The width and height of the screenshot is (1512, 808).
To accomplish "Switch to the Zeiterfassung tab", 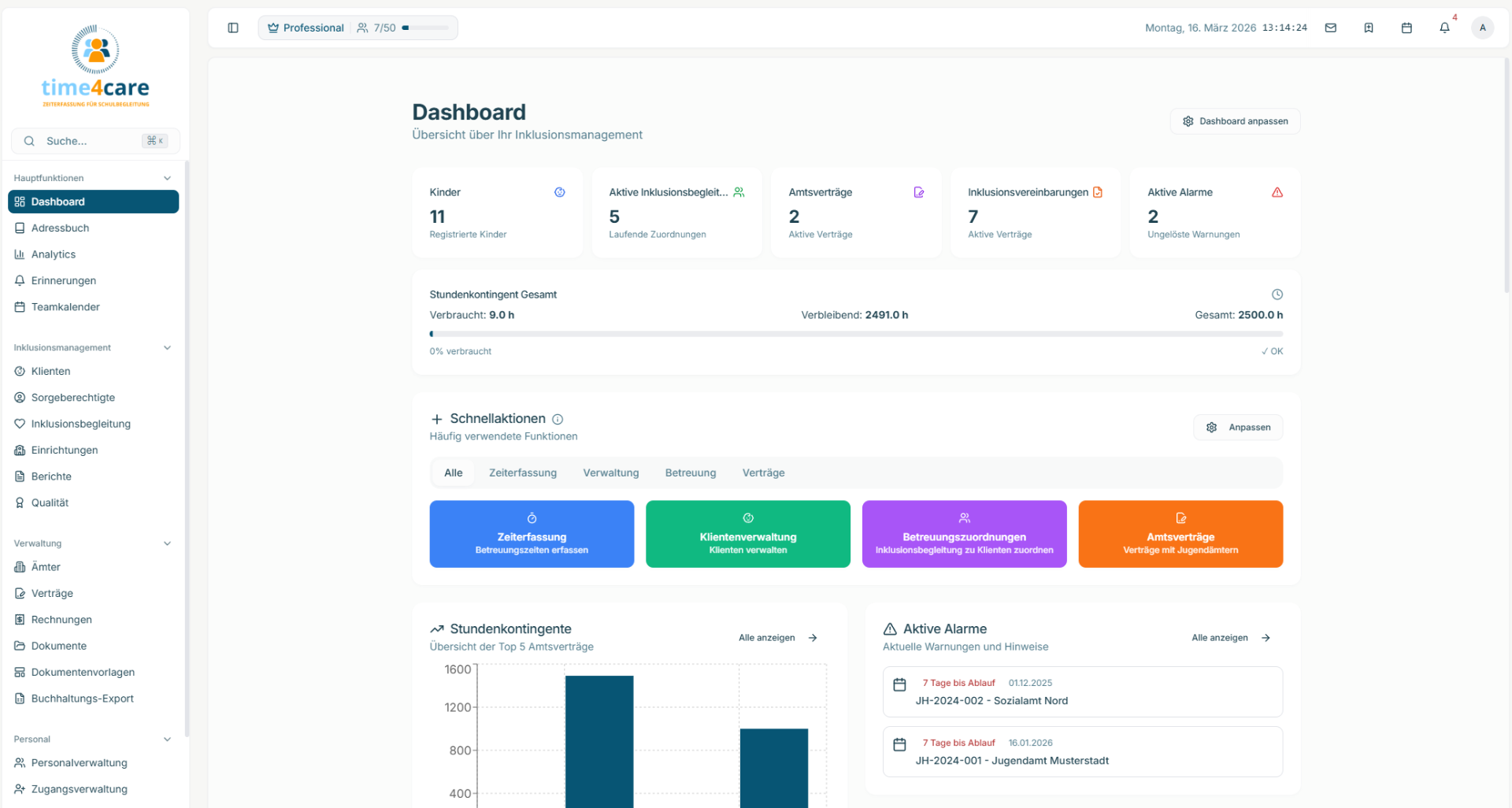I will pyautogui.click(x=523, y=473).
